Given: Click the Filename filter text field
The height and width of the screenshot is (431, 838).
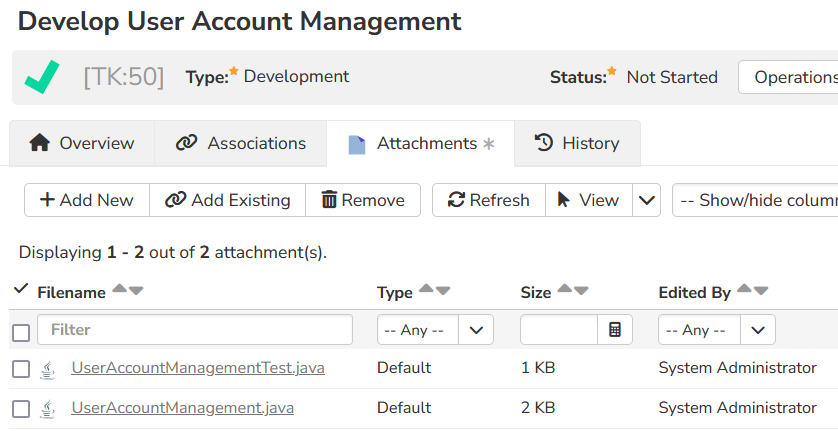Looking at the screenshot, I should [x=195, y=330].
